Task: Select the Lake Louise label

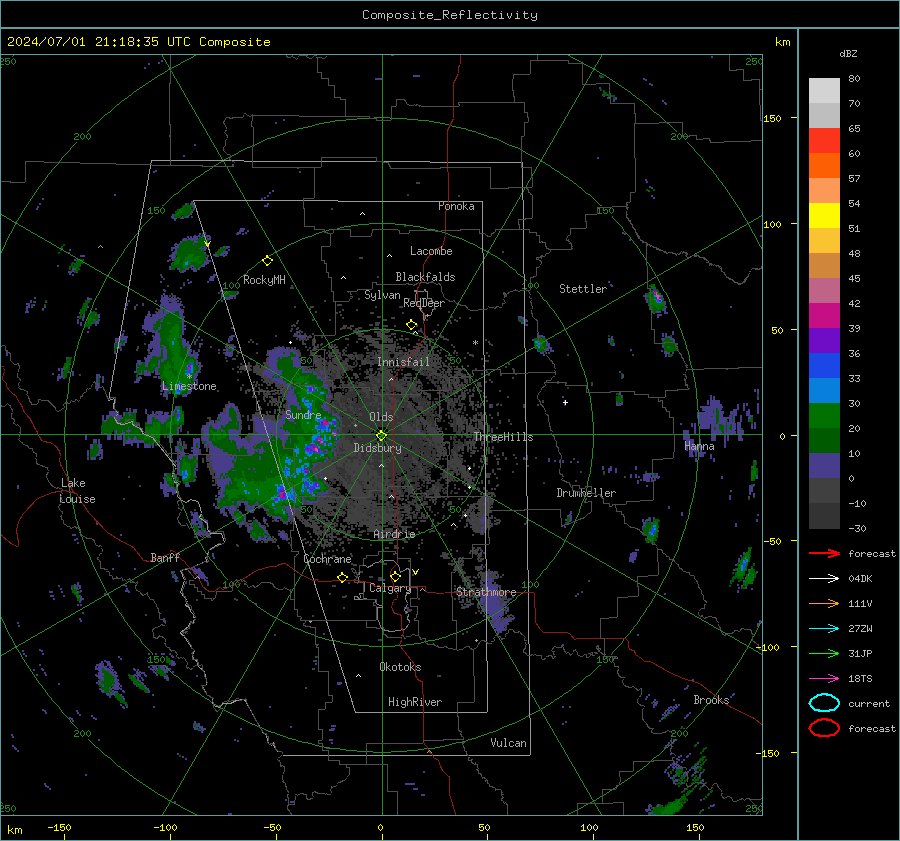Action: (77, 491)
